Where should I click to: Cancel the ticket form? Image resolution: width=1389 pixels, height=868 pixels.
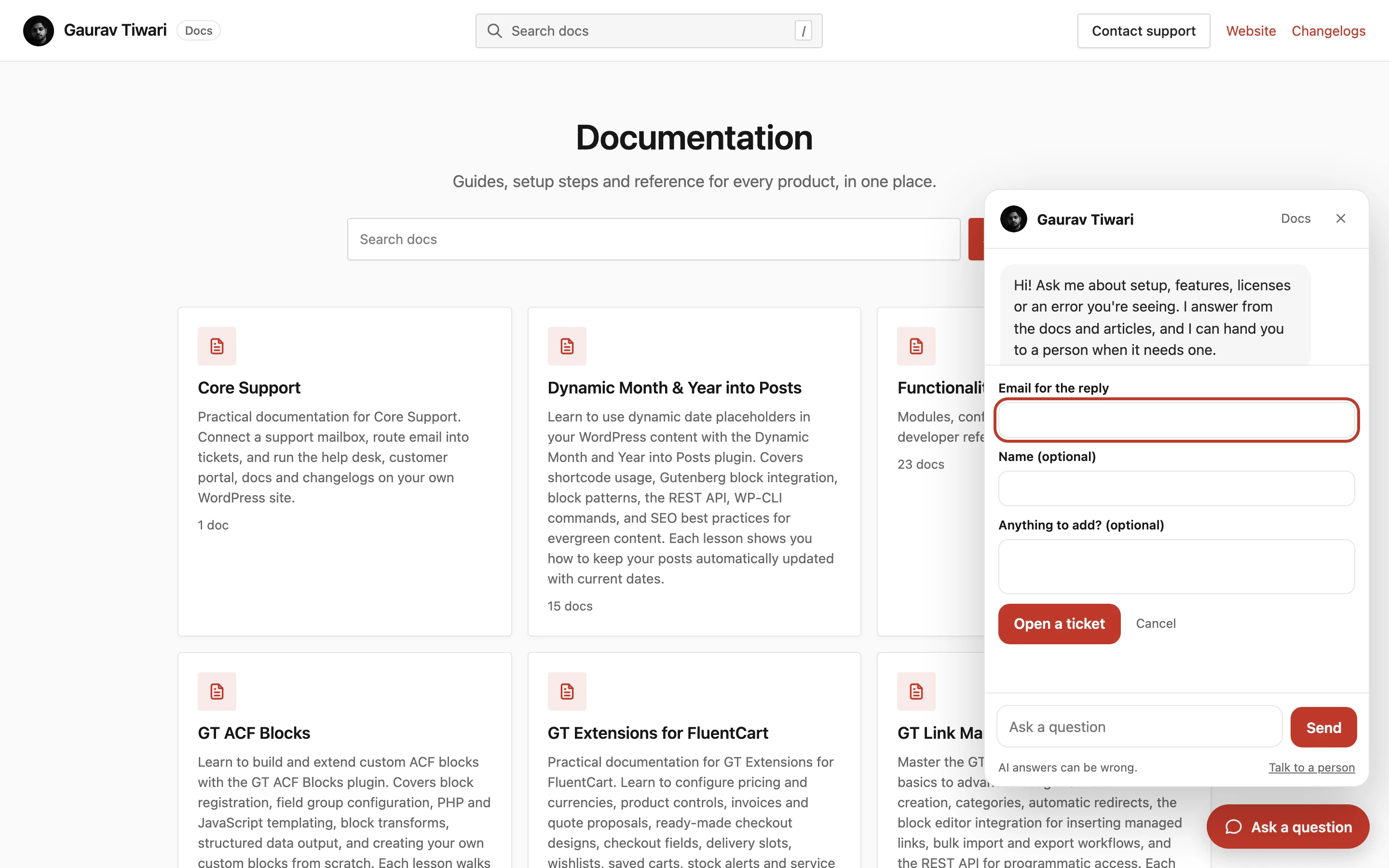[x=1156, y=624]
